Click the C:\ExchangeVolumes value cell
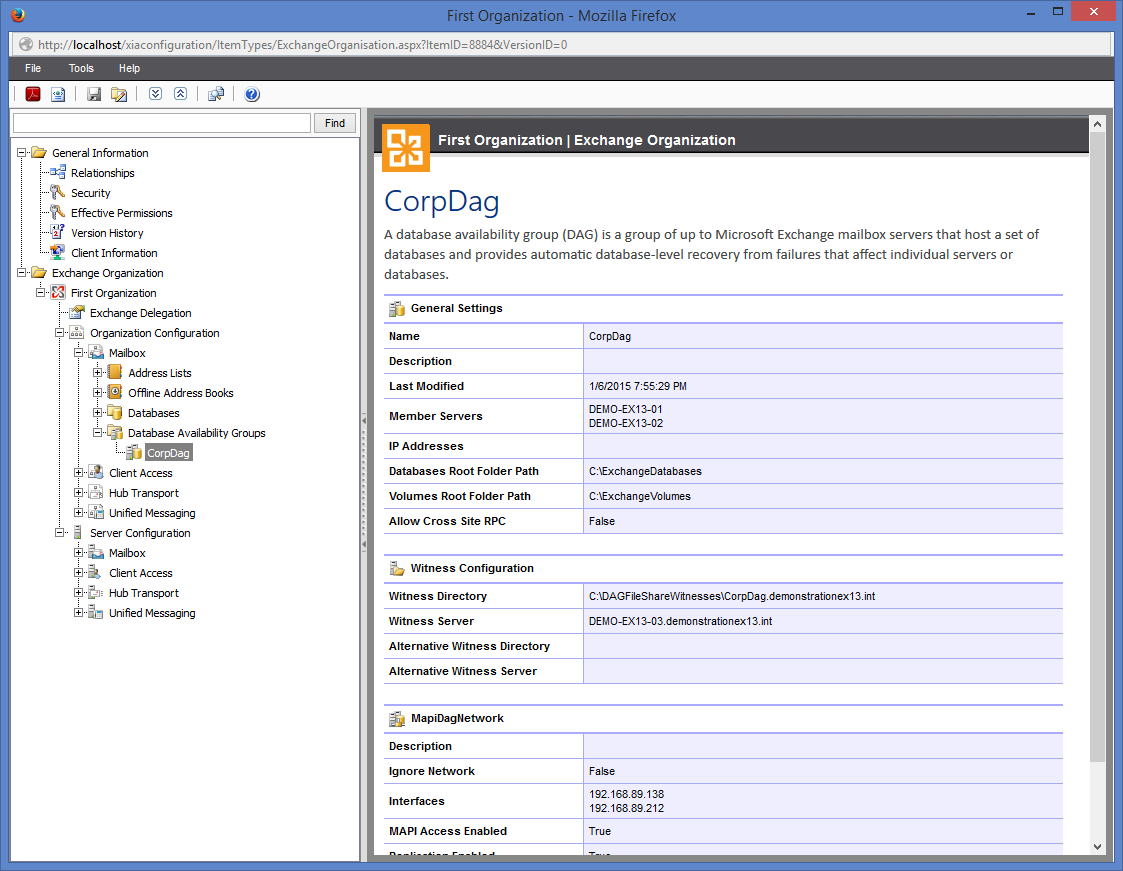This screenshot has width=1123, height=871. (823, 496)
